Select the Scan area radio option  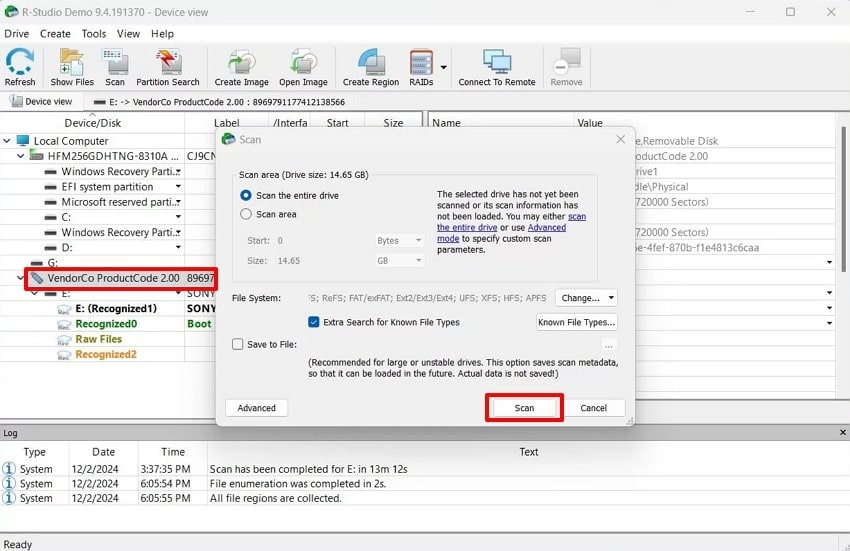coord(246,214)
